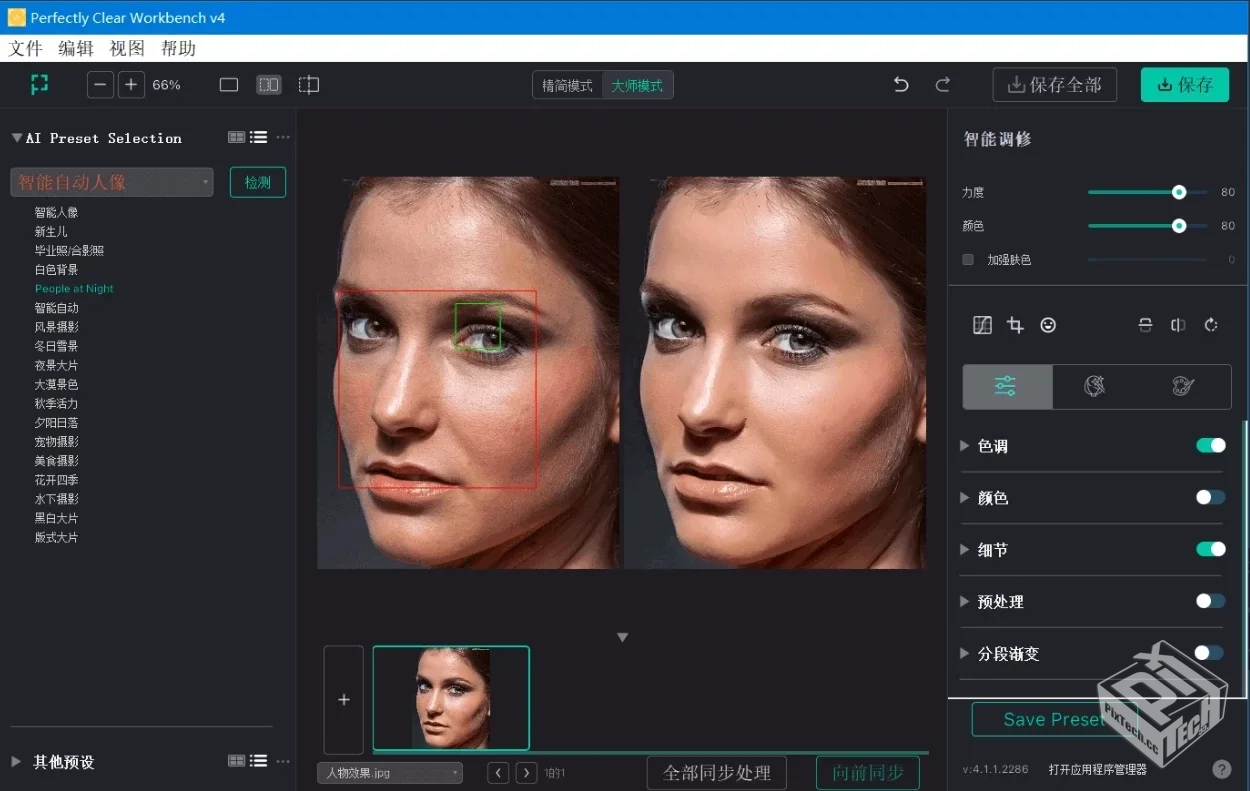
Task: Open the help question mark icon
Action: pos(1221,769)
